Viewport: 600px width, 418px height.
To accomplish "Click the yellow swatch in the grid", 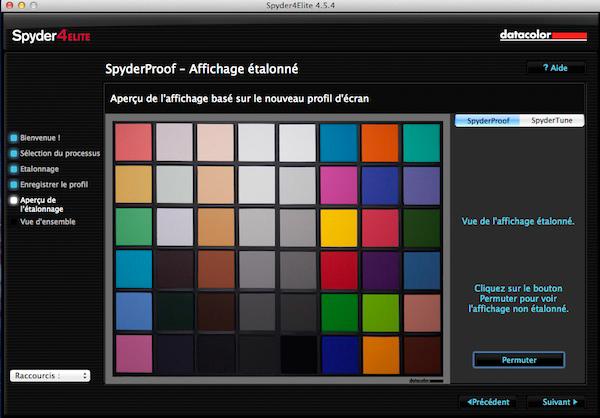I will point(338,227).
